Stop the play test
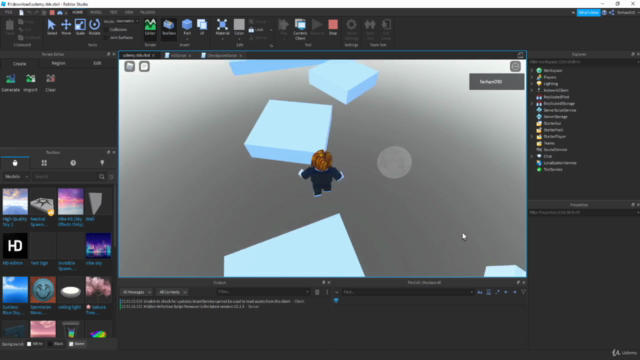 coord(333,27)
